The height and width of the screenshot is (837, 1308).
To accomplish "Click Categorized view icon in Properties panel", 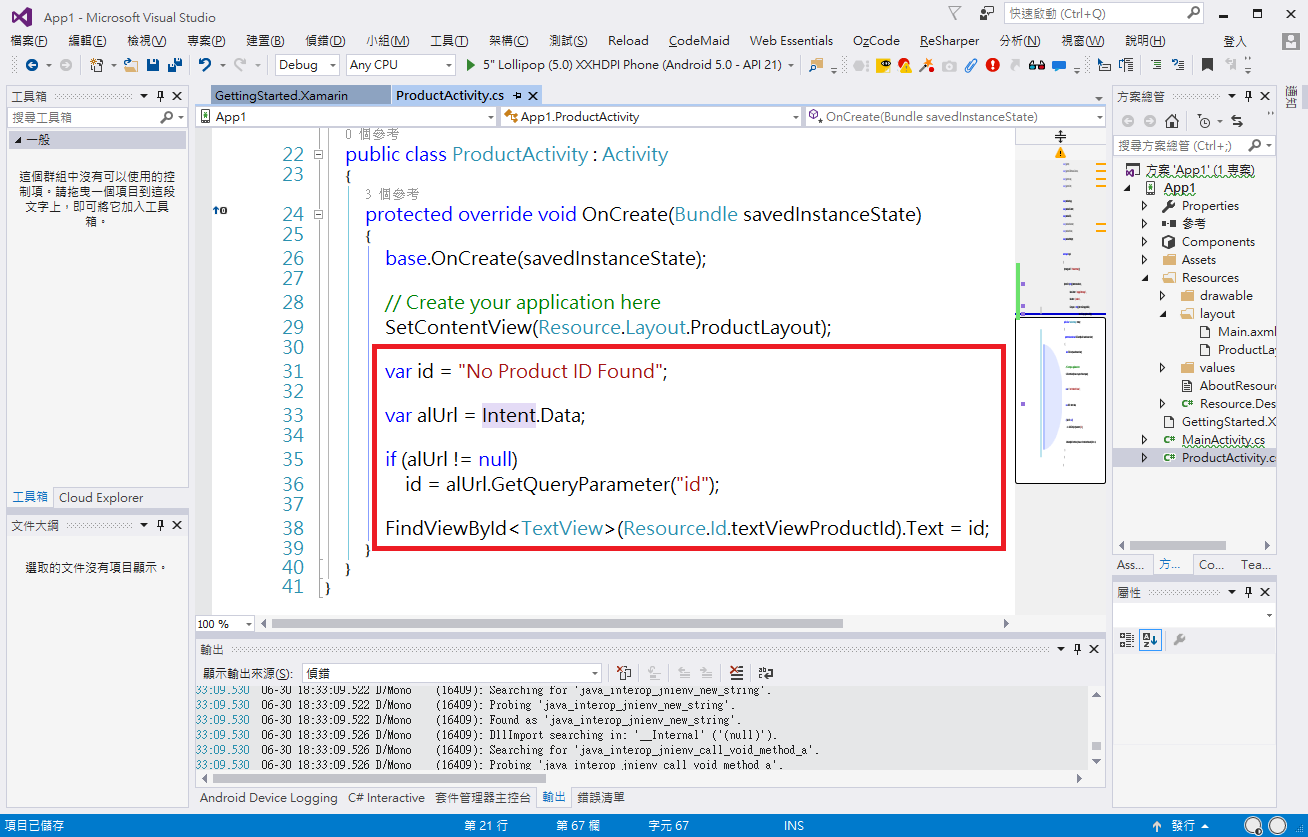I will click(x=1127, y=640).
